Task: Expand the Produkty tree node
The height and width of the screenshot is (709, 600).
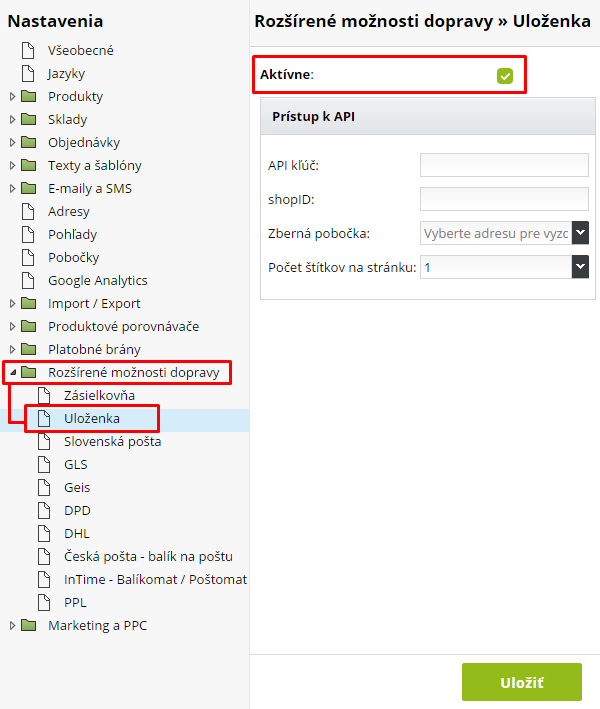Action: [x=13, y=96]
